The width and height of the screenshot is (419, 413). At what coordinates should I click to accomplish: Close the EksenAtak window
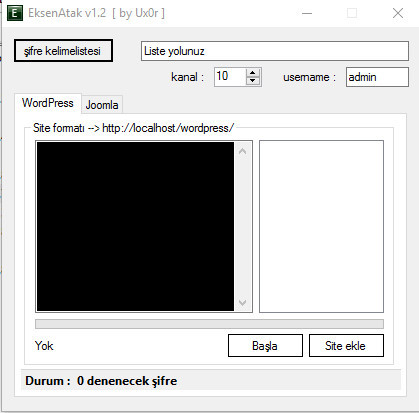(398, 13)
